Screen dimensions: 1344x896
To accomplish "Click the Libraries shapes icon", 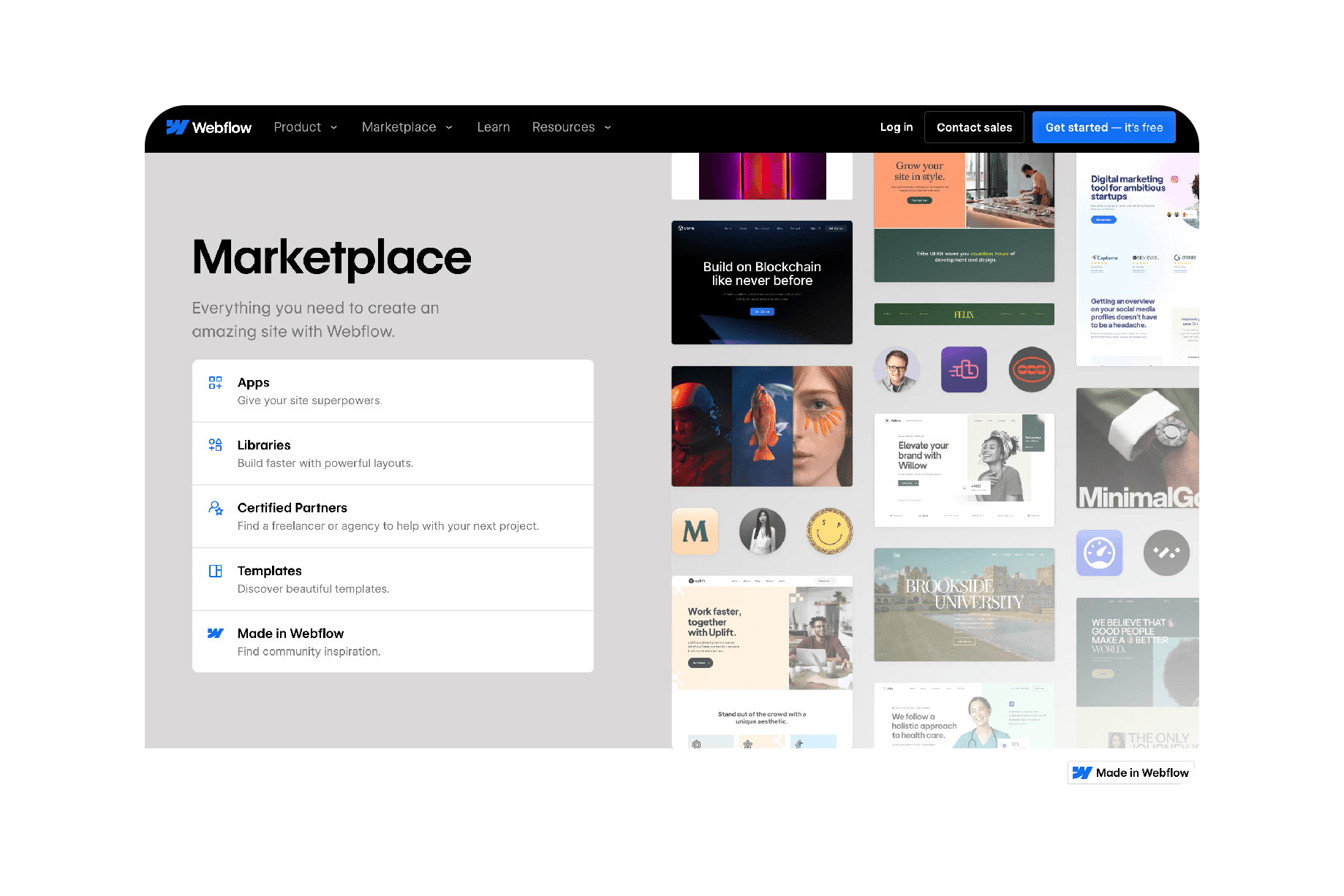I will click(216, 445).
